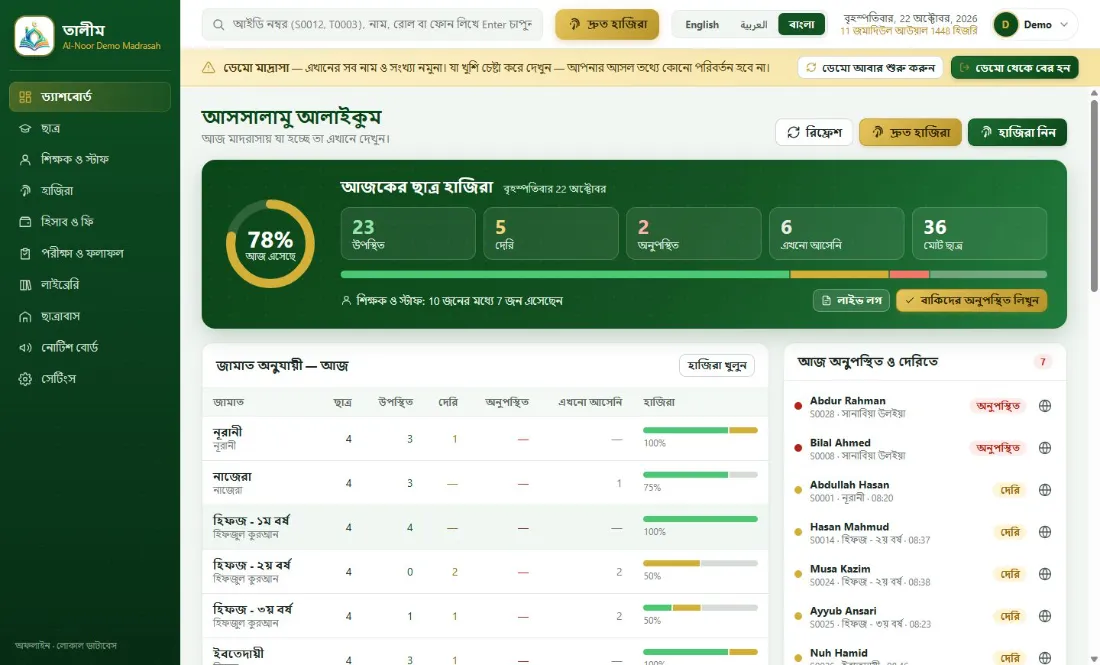Click globe icon beside Hasan Mahmud
Image resolution: width=1100 pixels, height=665 pixels.
click(1045, 532)
